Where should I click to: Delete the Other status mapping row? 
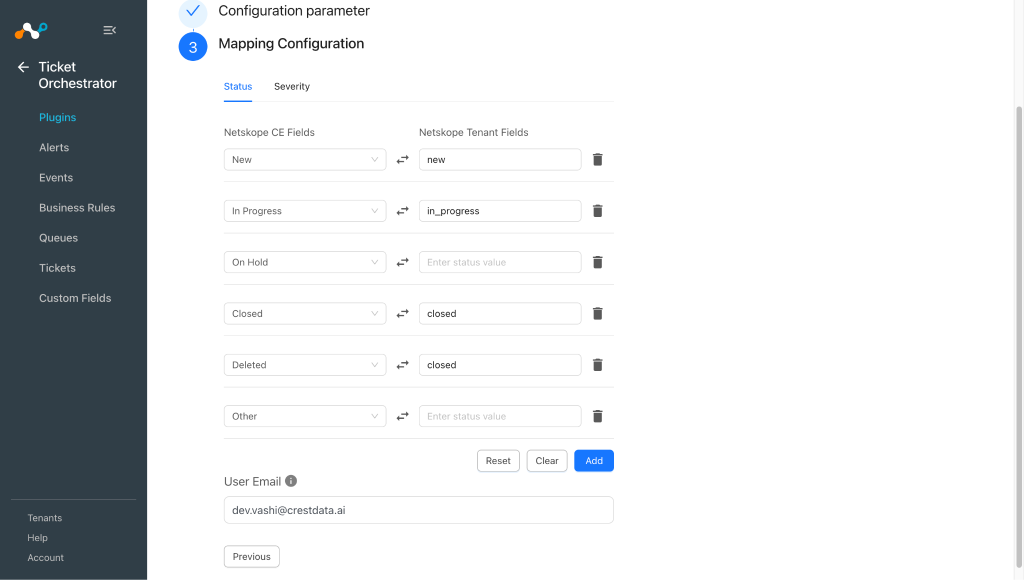597,416
